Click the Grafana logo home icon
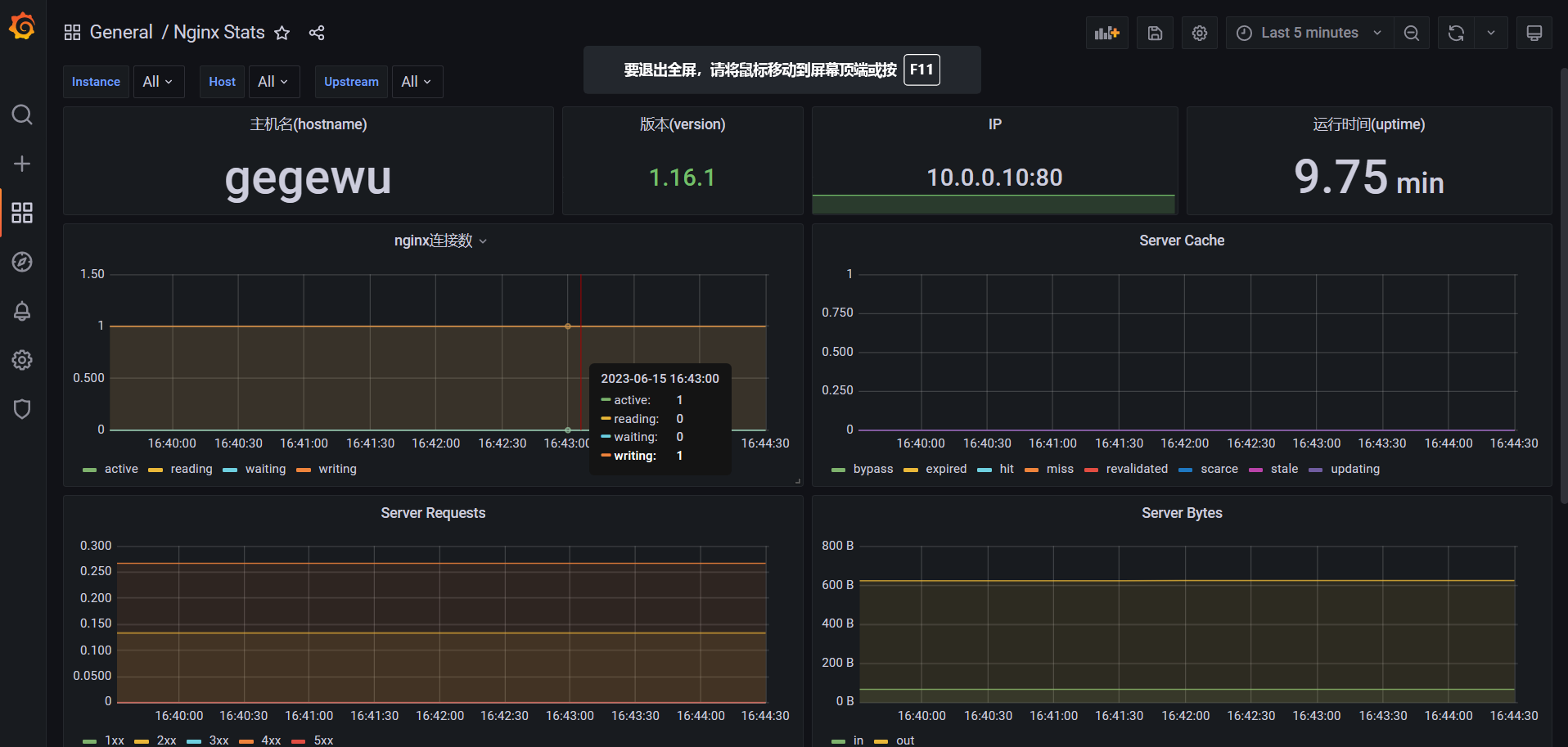Image resolution: width=1568 pixels, height=747 pixels. tap(22, 27)
